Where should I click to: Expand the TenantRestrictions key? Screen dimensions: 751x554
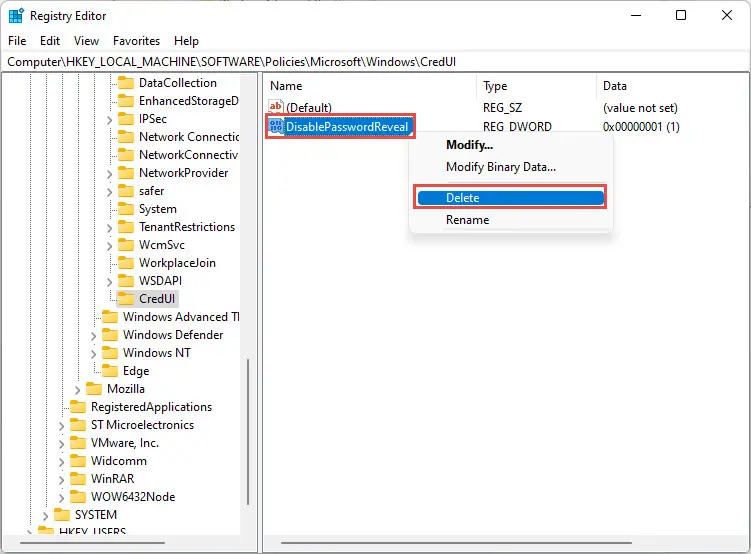(x=109, y=228)
